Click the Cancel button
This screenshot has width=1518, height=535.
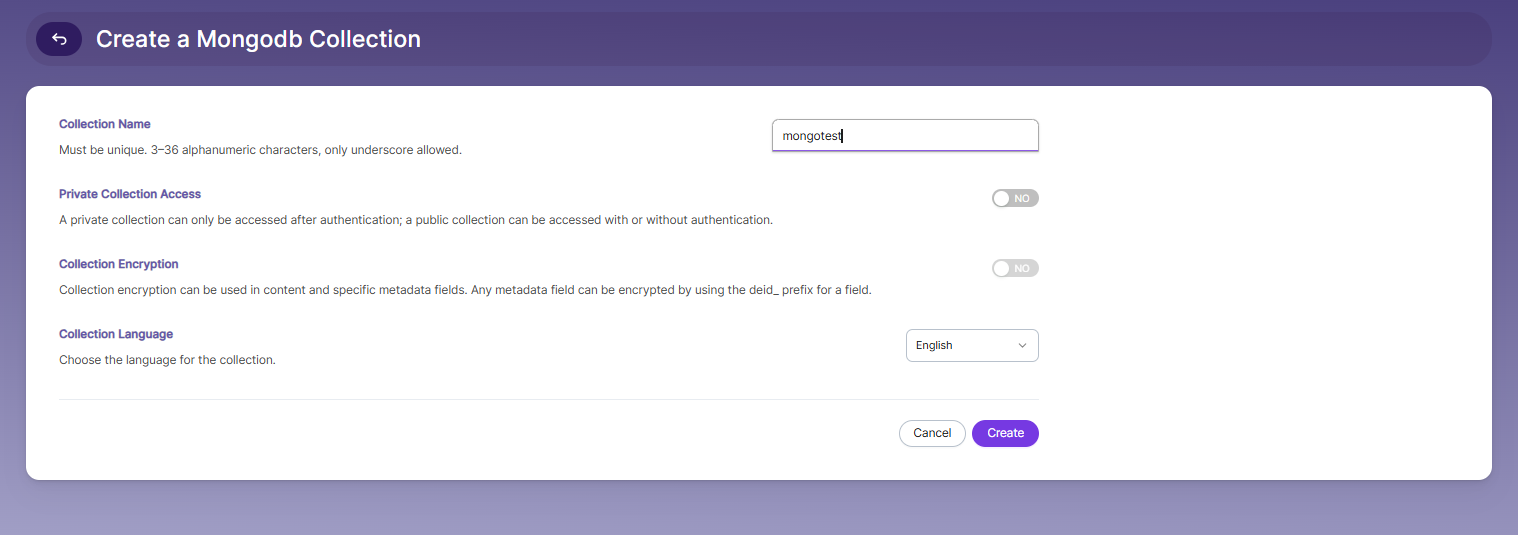932,433
